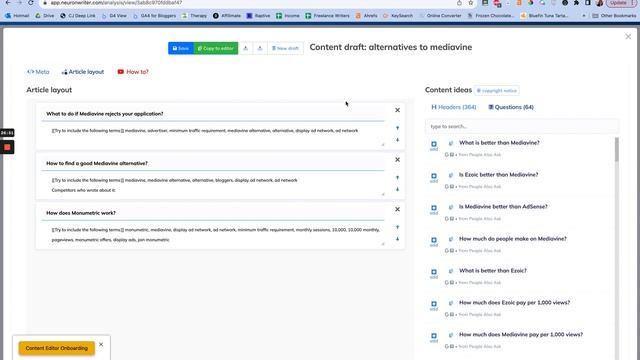Viewport: 640px width, 360px height.
Task: Open the Freelance Writers bookmark
Action: point(327,16)
